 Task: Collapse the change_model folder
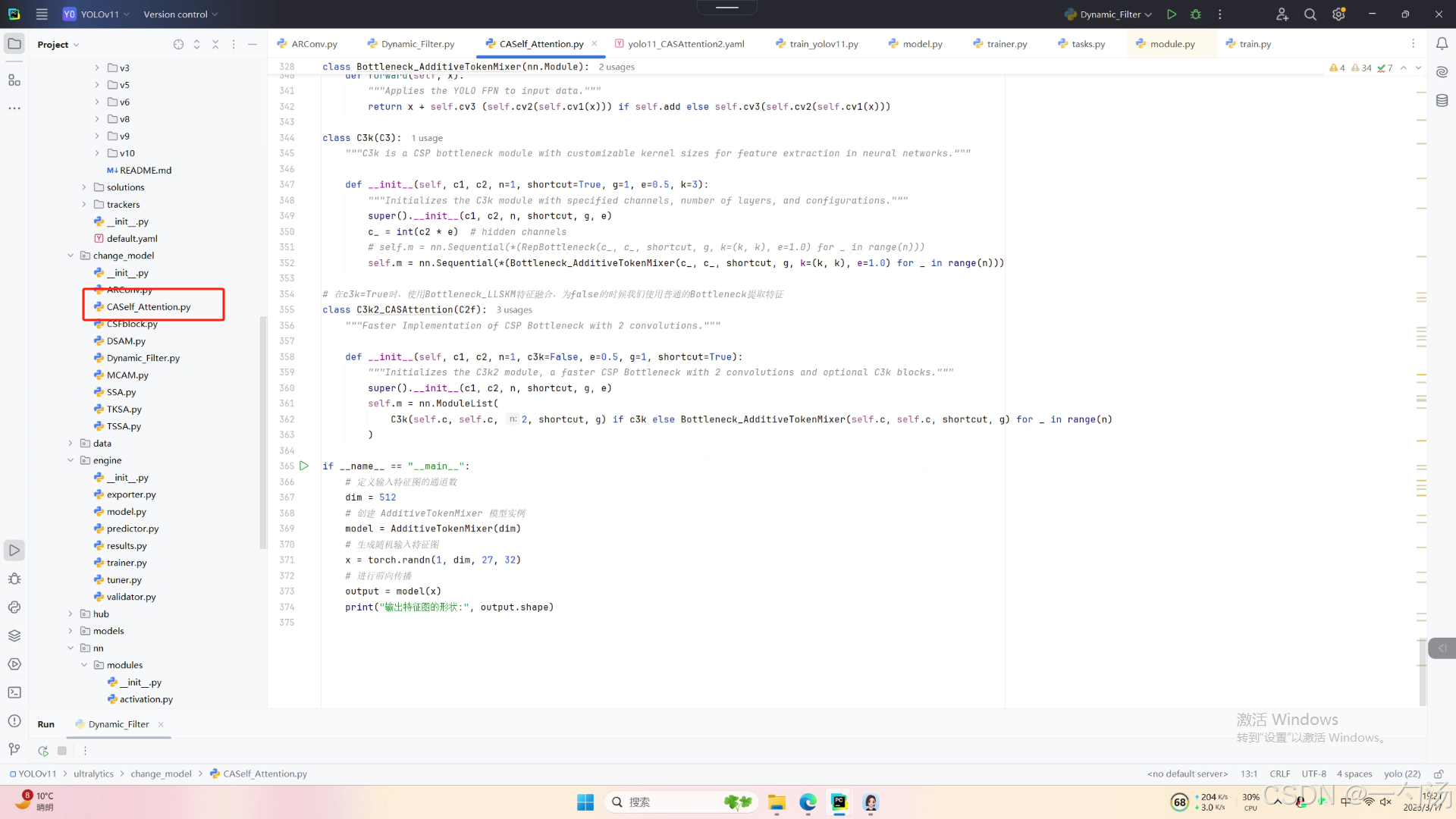[71, 256]
